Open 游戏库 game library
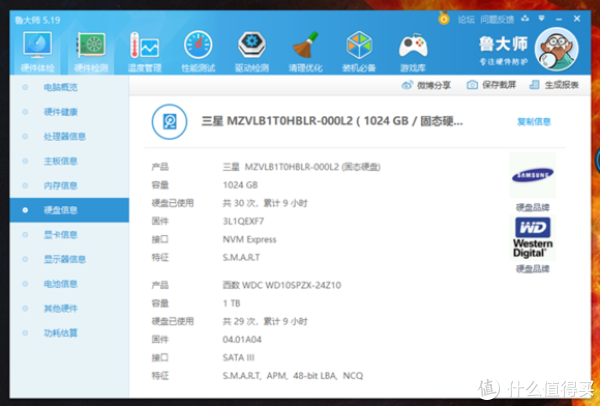Screen dimensions: 600x406 point(413,52)
